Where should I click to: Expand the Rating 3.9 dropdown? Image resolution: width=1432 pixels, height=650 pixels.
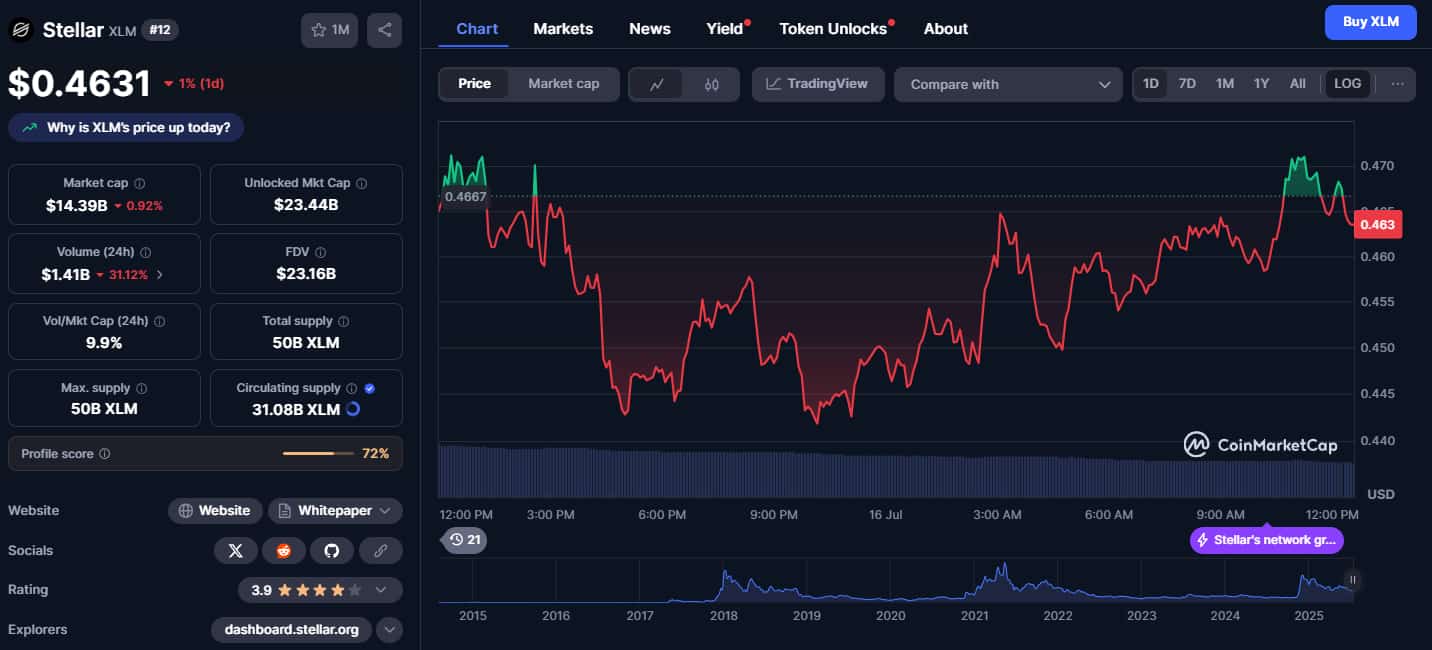tap(320, 590)
